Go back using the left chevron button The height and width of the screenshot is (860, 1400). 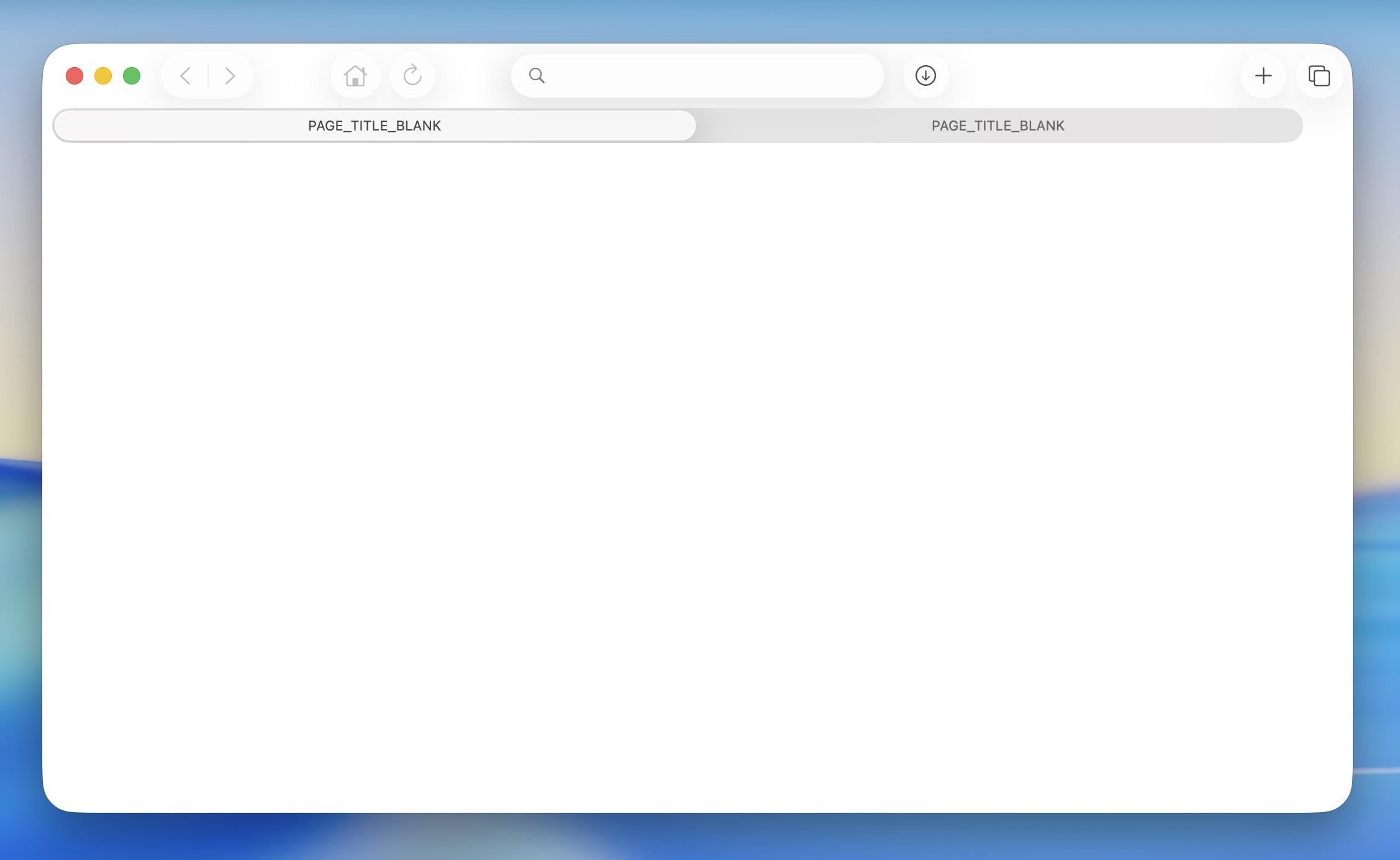[185, 76]
